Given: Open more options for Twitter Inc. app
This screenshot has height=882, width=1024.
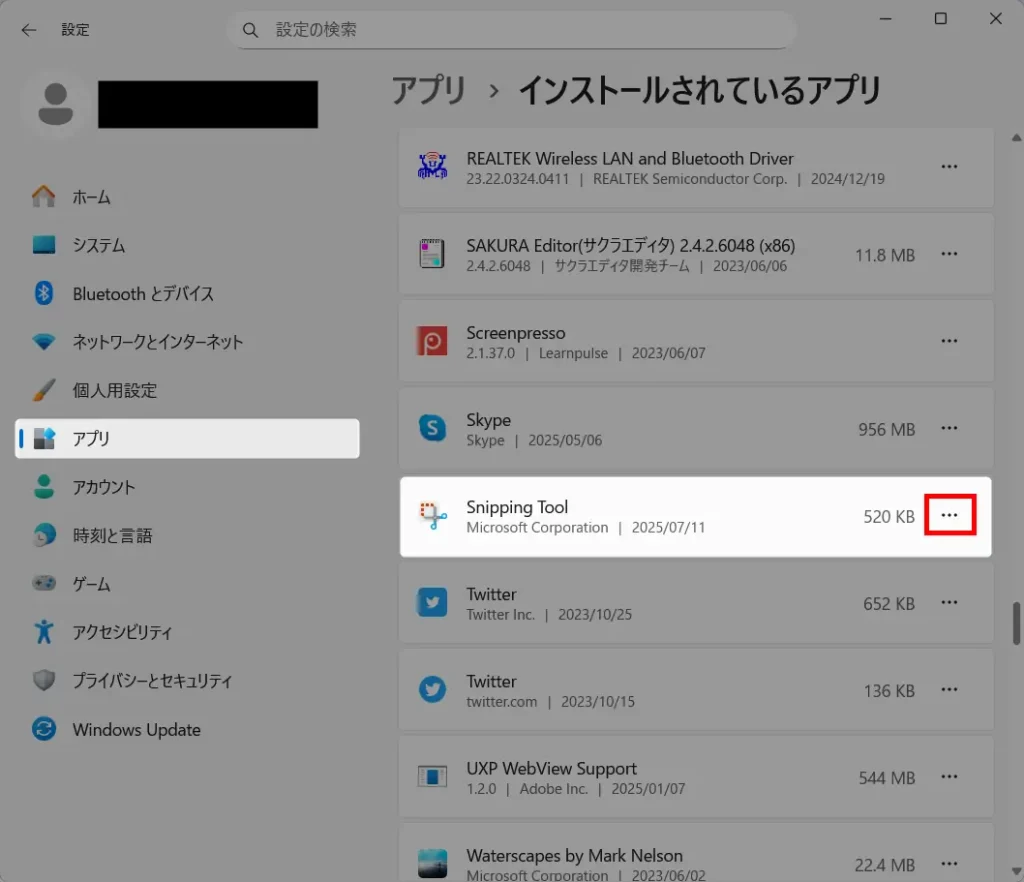Looking at the screenshot, I should [950, 603].
